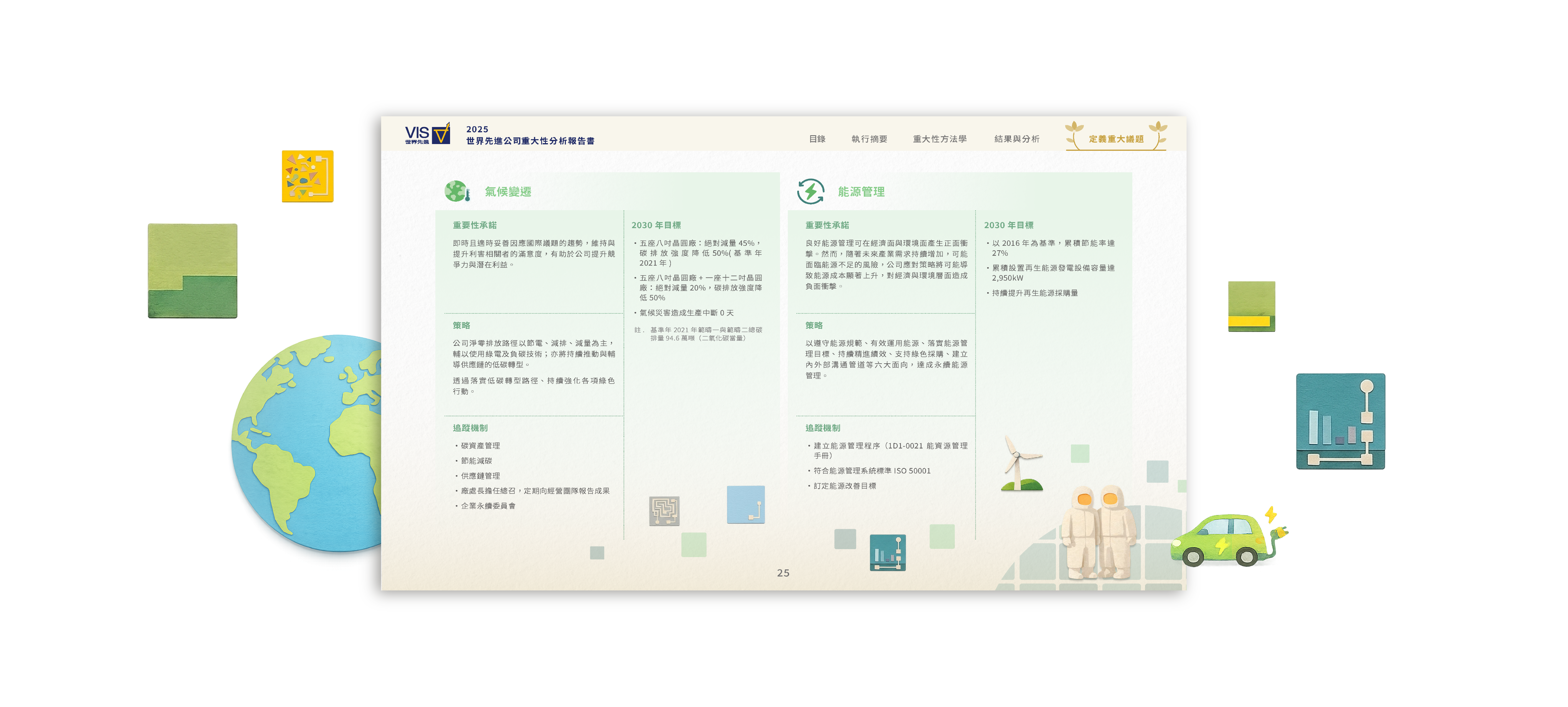Screen dimensions: 1568x707
Task: Click the ISO 50001 bullet item
Action: [x=872, y=471]
